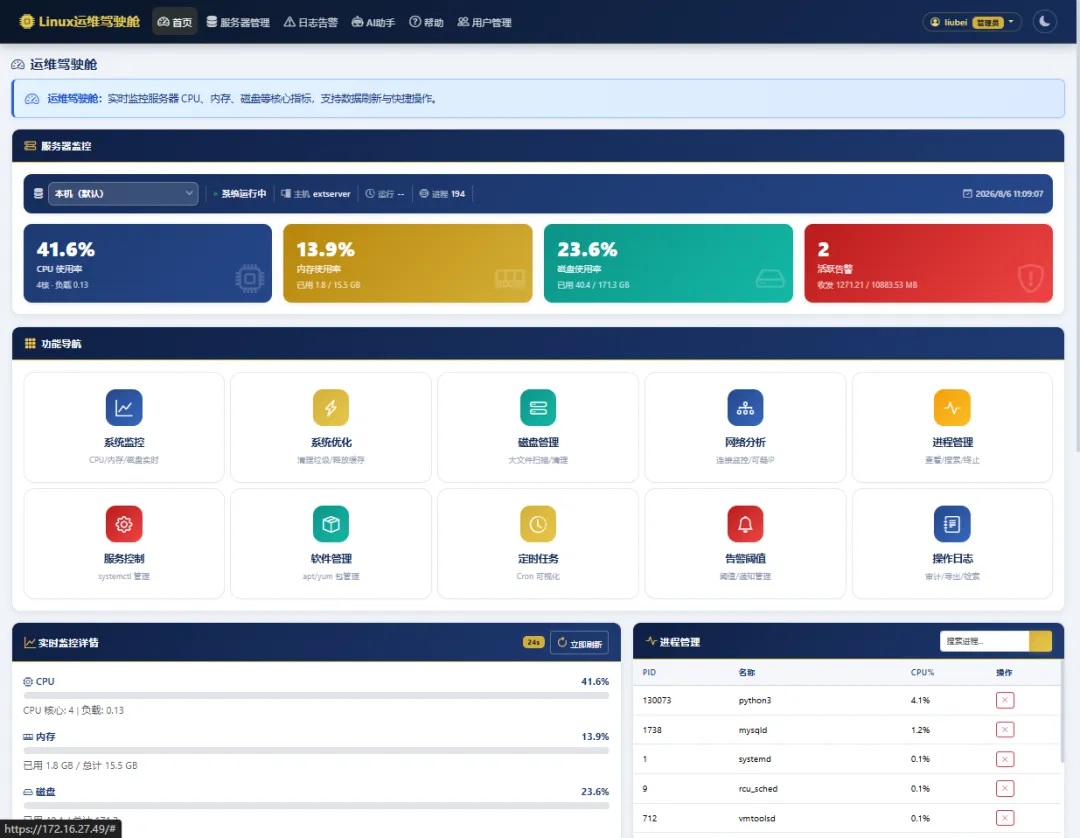1080x838 pixels.
Task: Click the CPU% column header
Action: click(x=922, y=672)
